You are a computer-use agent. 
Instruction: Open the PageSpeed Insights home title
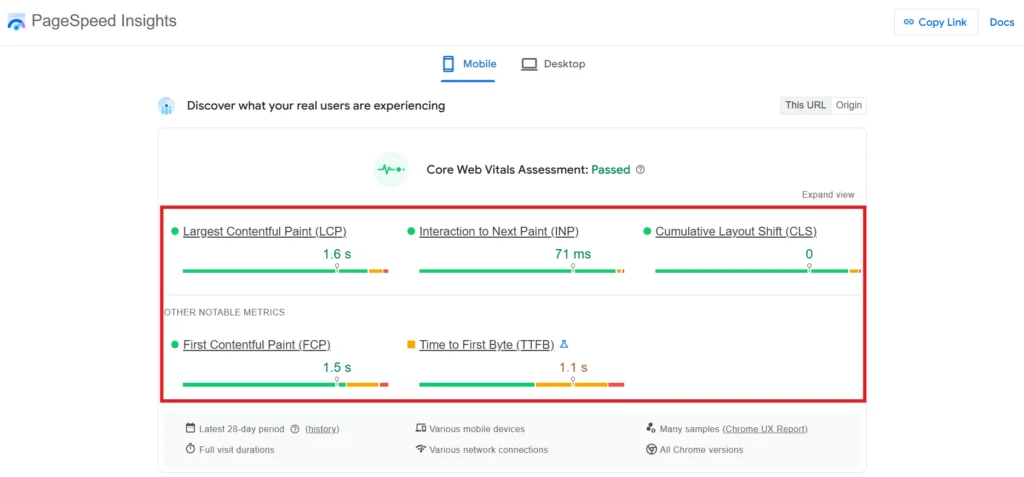click(x=104, y=21)
